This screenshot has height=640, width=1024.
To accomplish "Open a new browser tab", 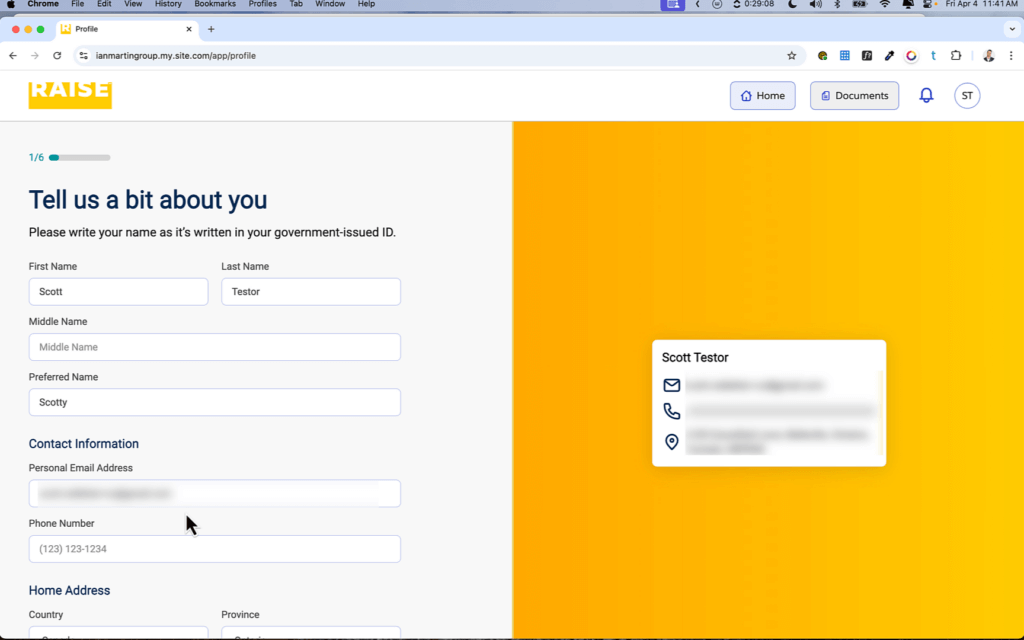I will (x=211, y=29).
